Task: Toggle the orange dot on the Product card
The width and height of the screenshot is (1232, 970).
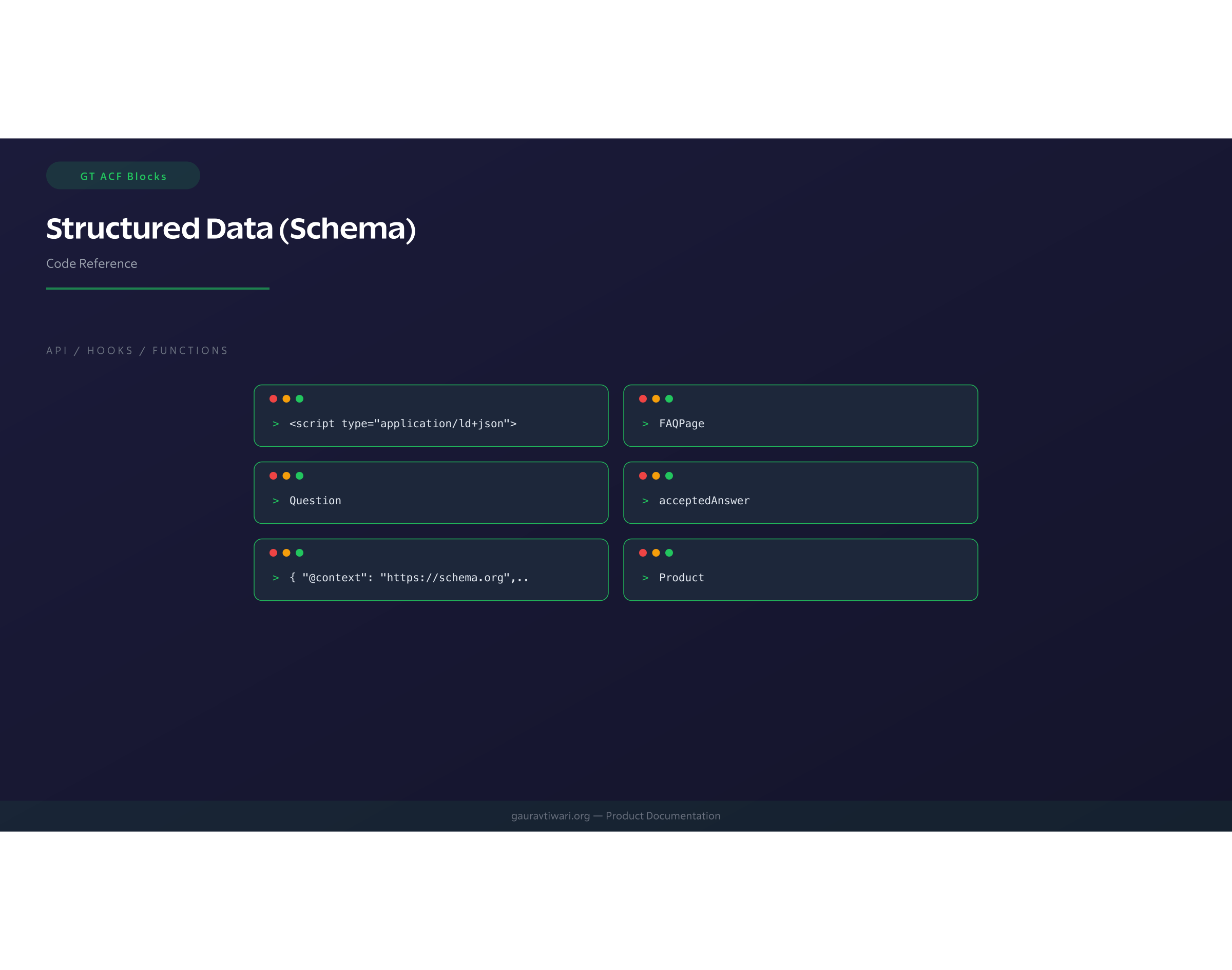Action: tap(656, 553)
